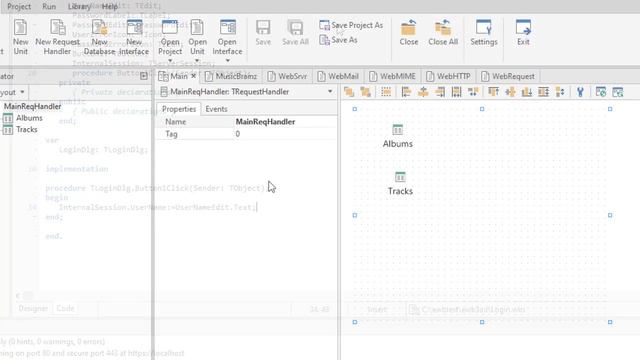Image resolution: width=640 pixels, height=360 pixels.
Task: Click the Bring to Front toolbar icon
Action: (349, 92)
